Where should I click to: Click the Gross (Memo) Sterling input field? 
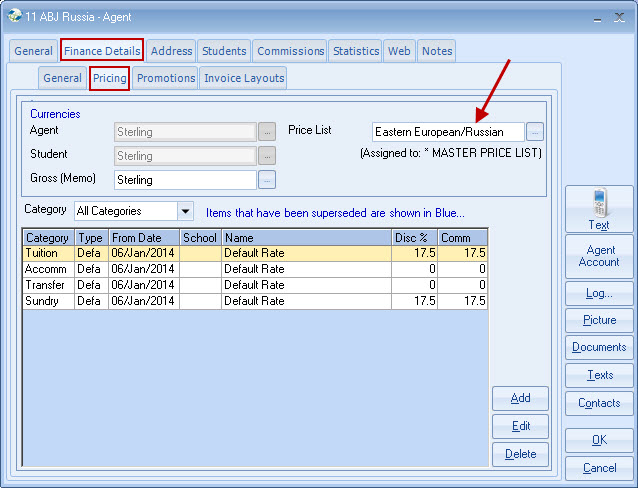pyautogui.click(x=185, y=180)
